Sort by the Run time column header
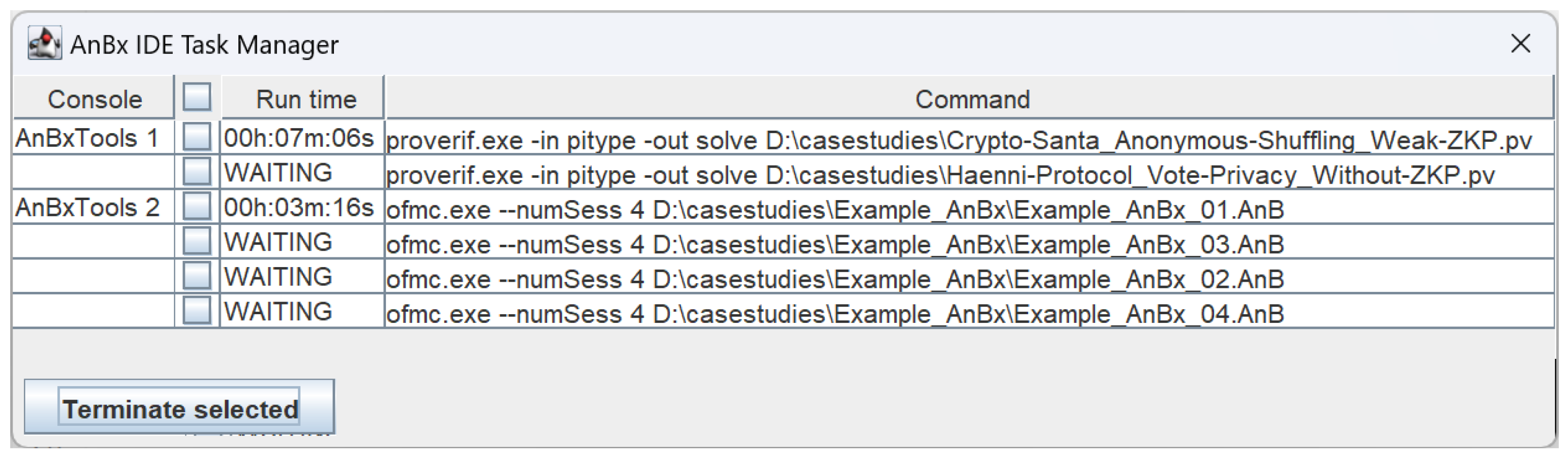 pos(305,99)
